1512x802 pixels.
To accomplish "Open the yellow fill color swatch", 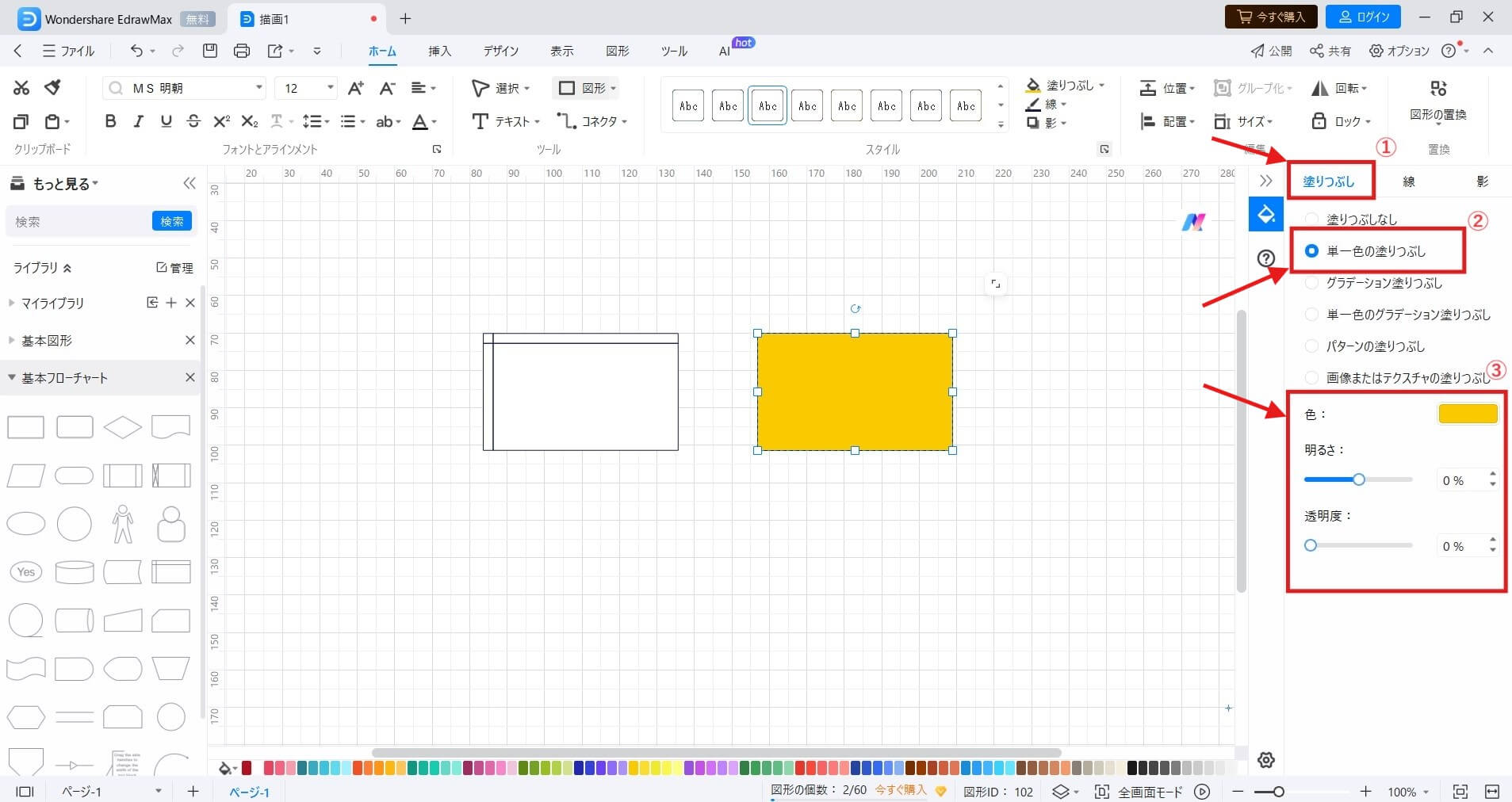I will point(1468,414).
